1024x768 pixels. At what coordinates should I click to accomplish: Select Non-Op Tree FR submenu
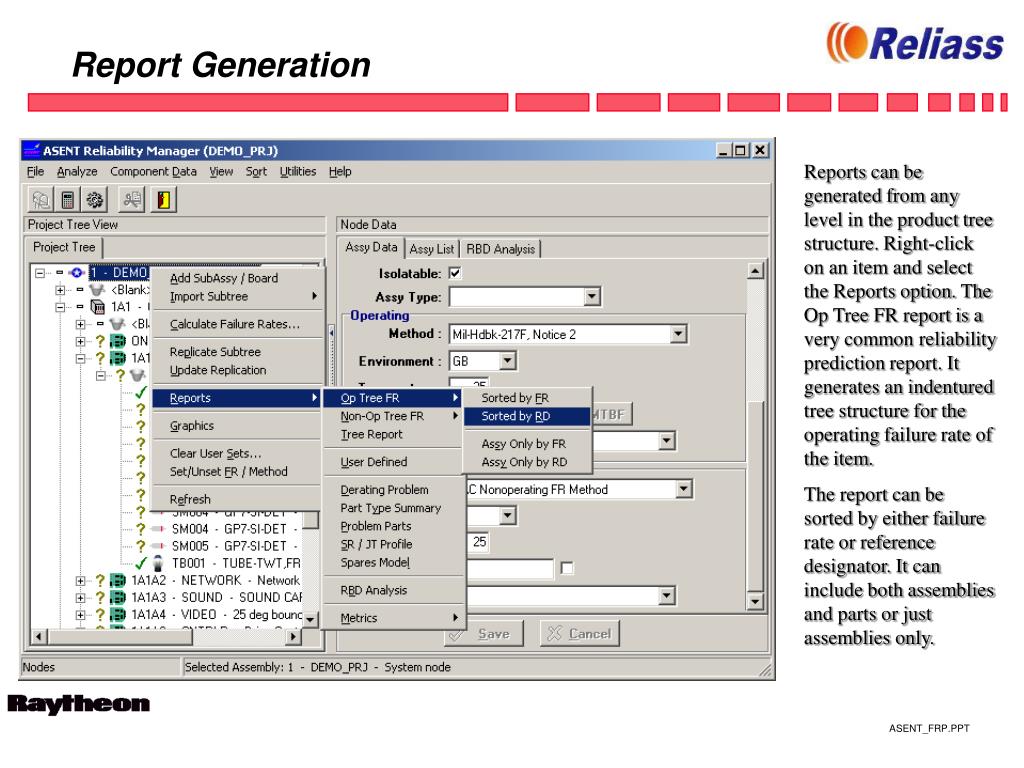393,416
